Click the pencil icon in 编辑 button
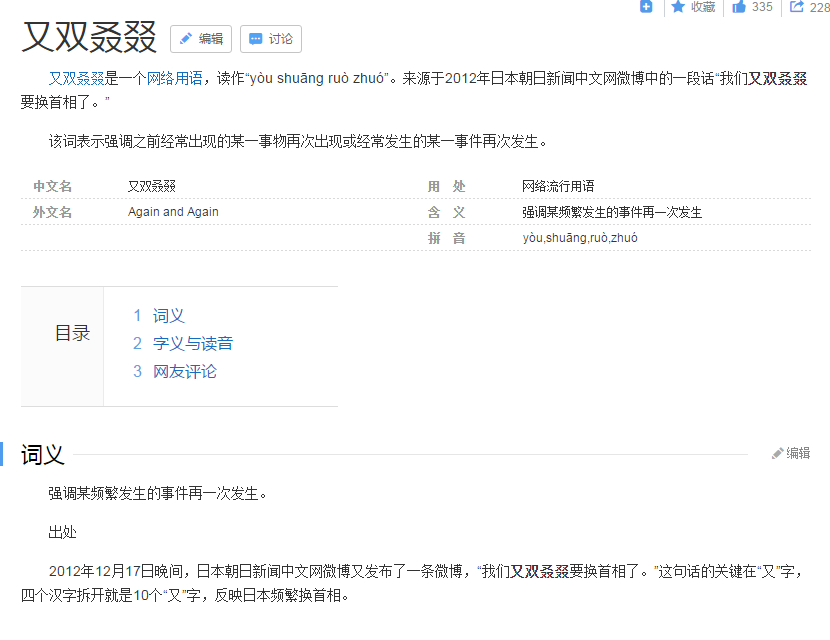The image size is (830, 640). coord(186,39)
